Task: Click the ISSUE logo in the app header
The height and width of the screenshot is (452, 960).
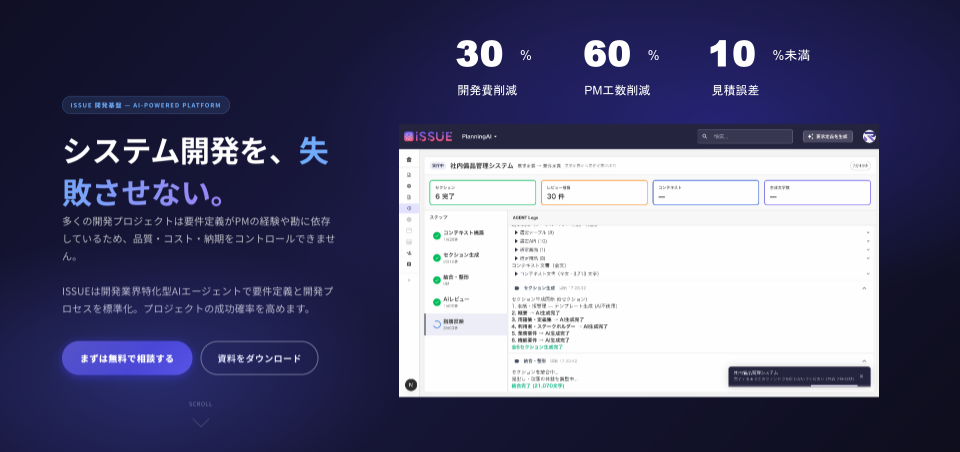Action: pyautogui.click(x=427, y=137)
